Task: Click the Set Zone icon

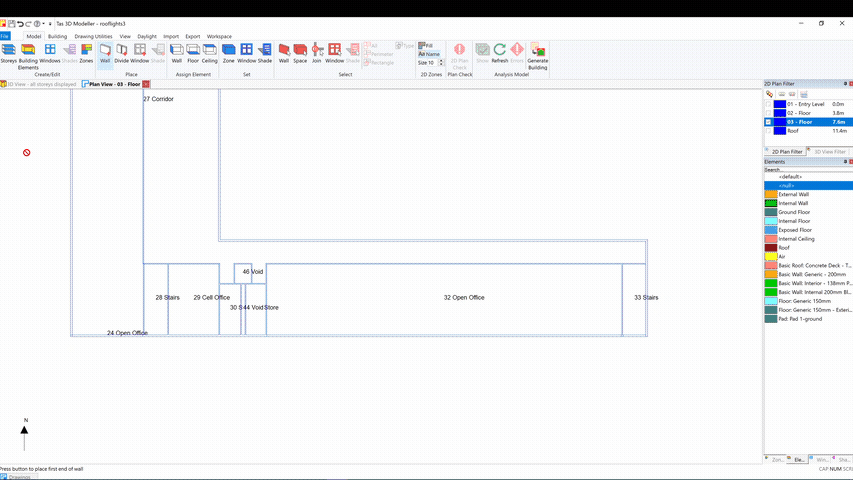Action: [x=228, y=53]
